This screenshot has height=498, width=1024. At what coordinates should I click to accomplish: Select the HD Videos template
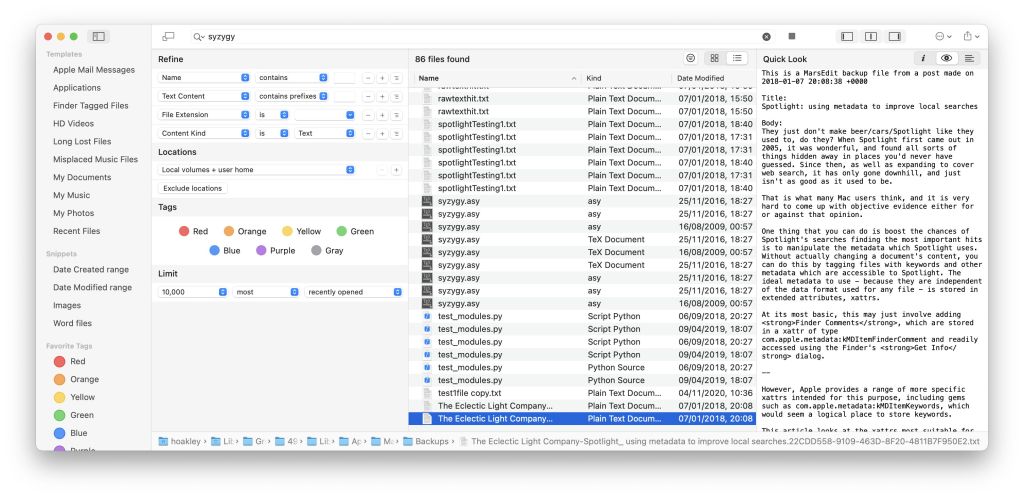pos(73,124)
